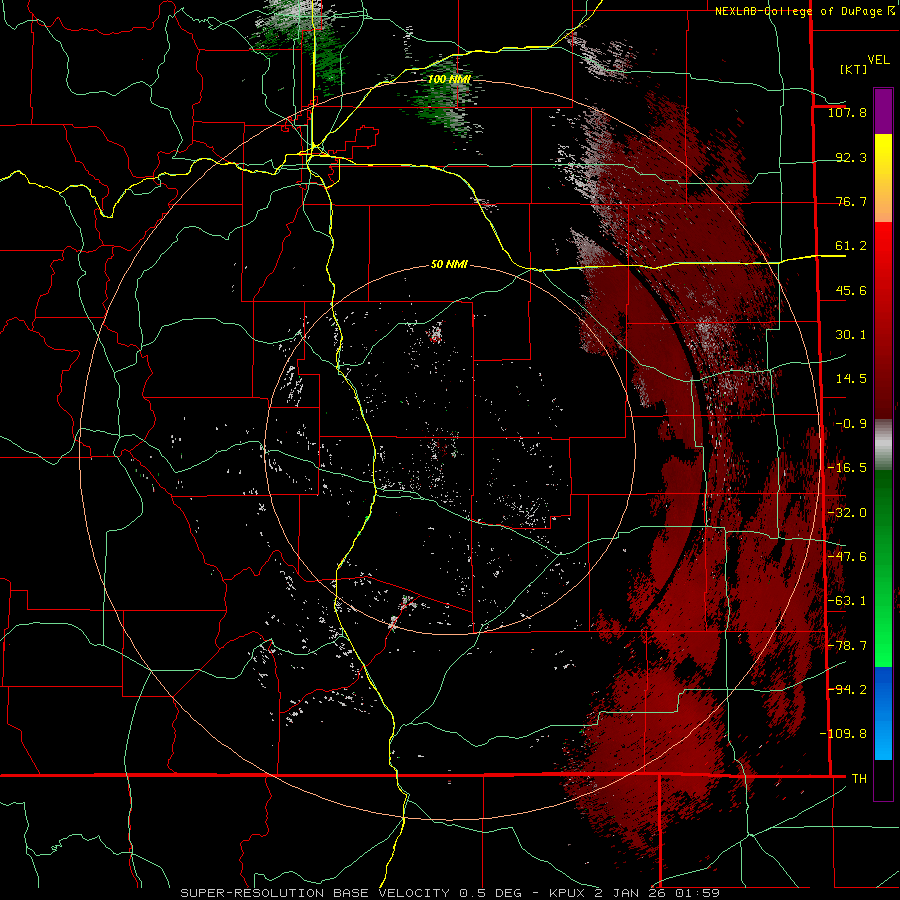Screen dimensions: 900x900
Task: Click the [KT] units label
Action: point(853,69)
